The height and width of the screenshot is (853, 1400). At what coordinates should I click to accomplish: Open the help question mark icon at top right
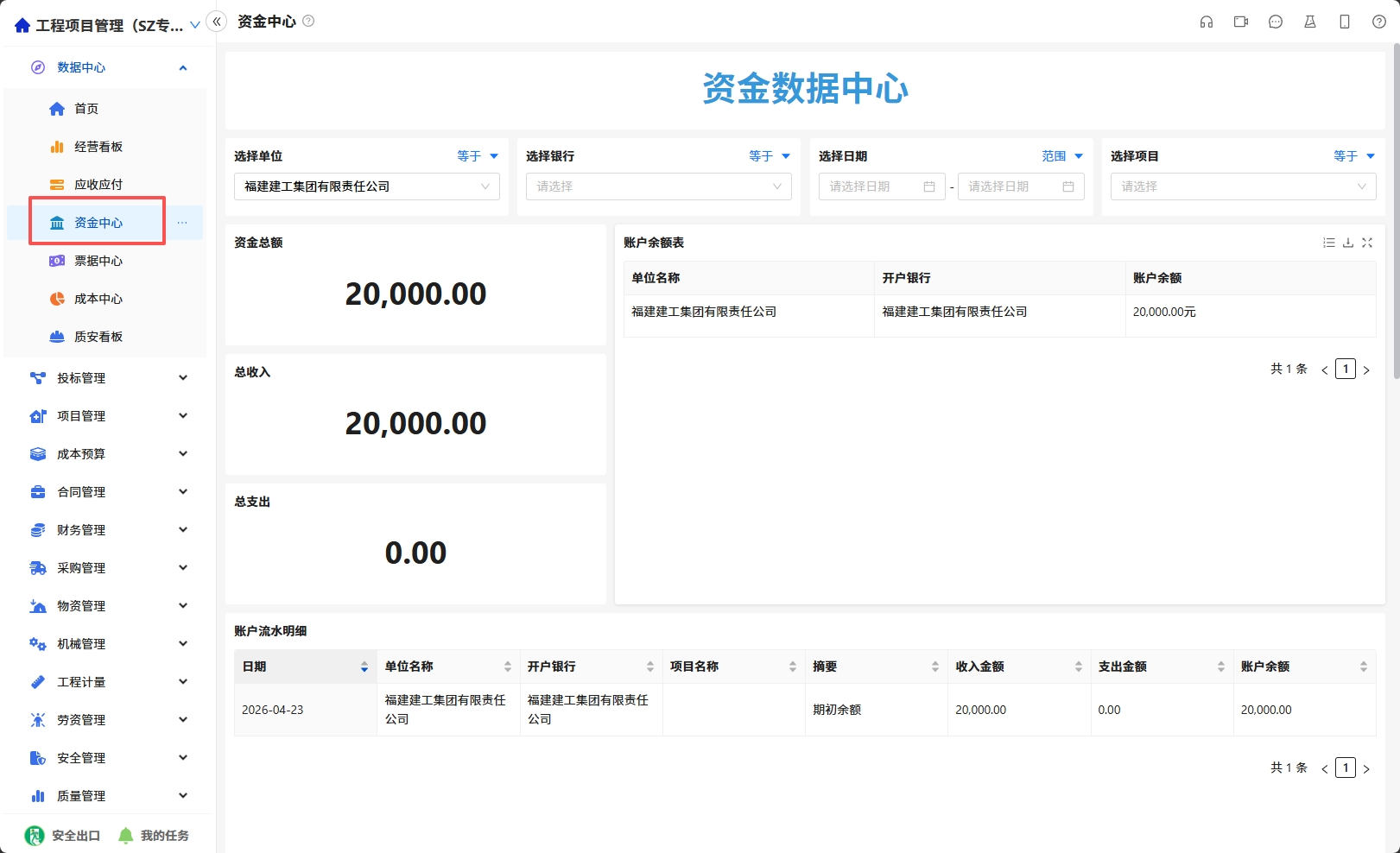pos(1379,22)
